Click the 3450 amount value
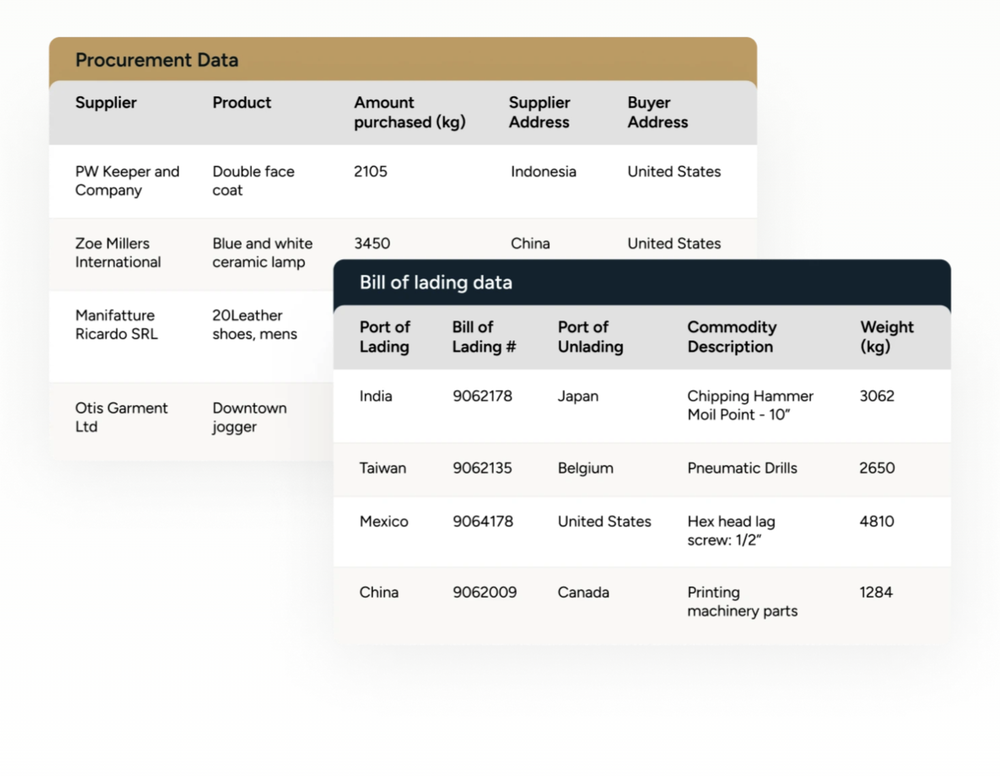This screenshot has height=777, width=1000. click(x=372, y=244)
